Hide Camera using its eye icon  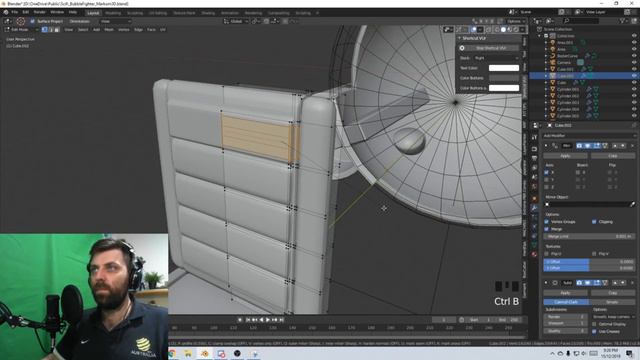(634, 62)
